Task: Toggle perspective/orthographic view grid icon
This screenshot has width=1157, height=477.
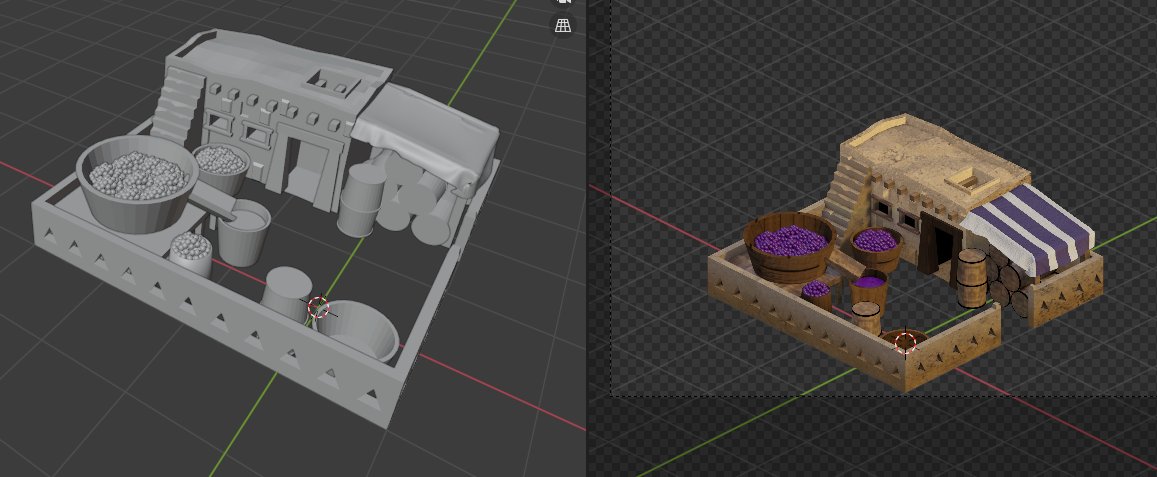Action: [x=563, y=24]
